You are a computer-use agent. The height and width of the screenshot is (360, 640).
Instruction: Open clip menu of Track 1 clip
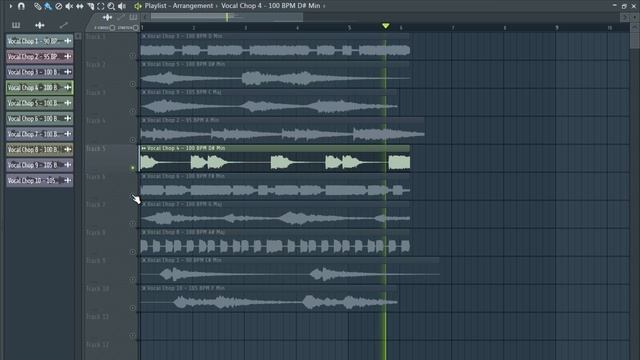point(144,36)
